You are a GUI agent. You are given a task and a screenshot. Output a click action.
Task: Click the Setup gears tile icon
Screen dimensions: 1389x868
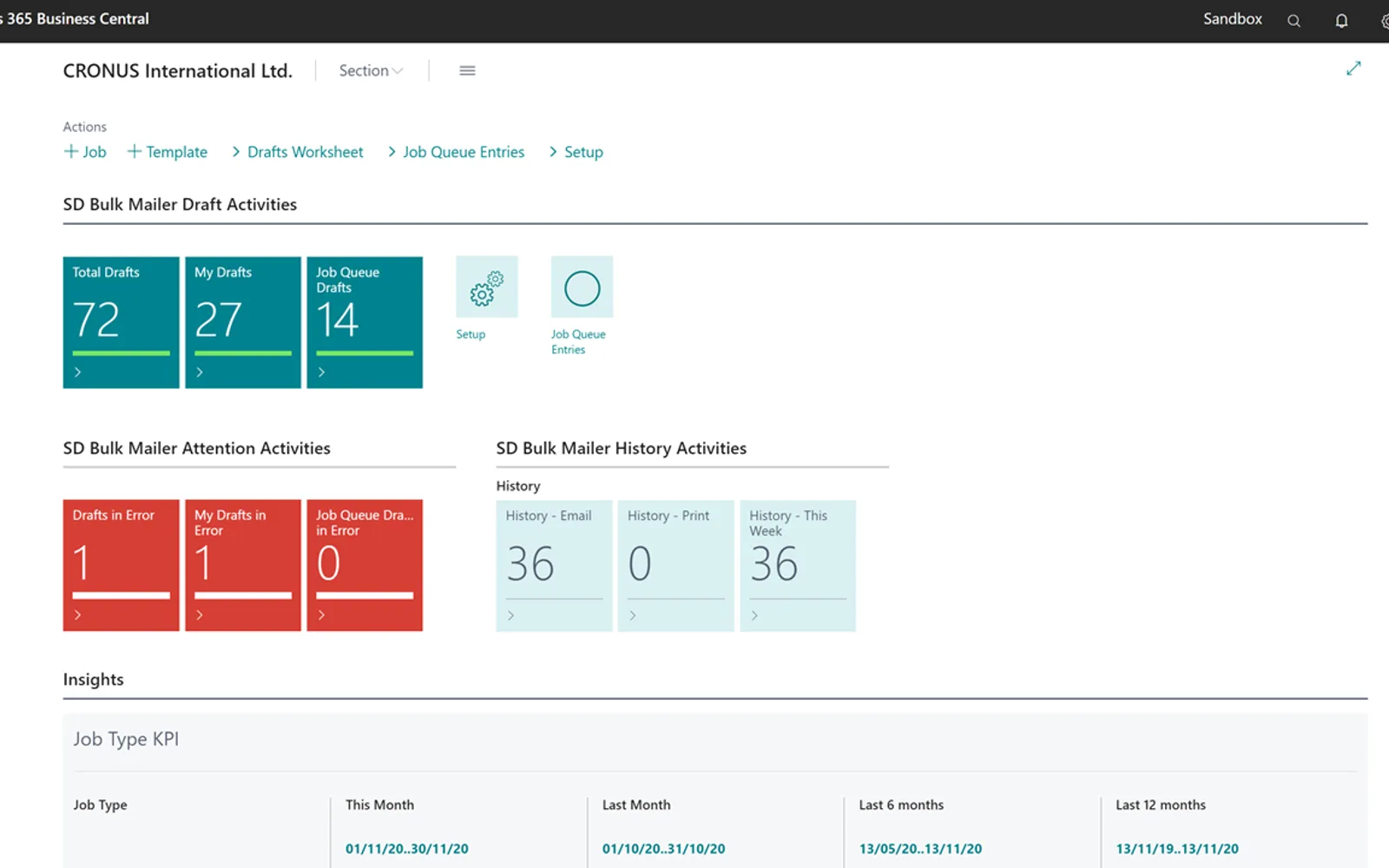[487, 286]
